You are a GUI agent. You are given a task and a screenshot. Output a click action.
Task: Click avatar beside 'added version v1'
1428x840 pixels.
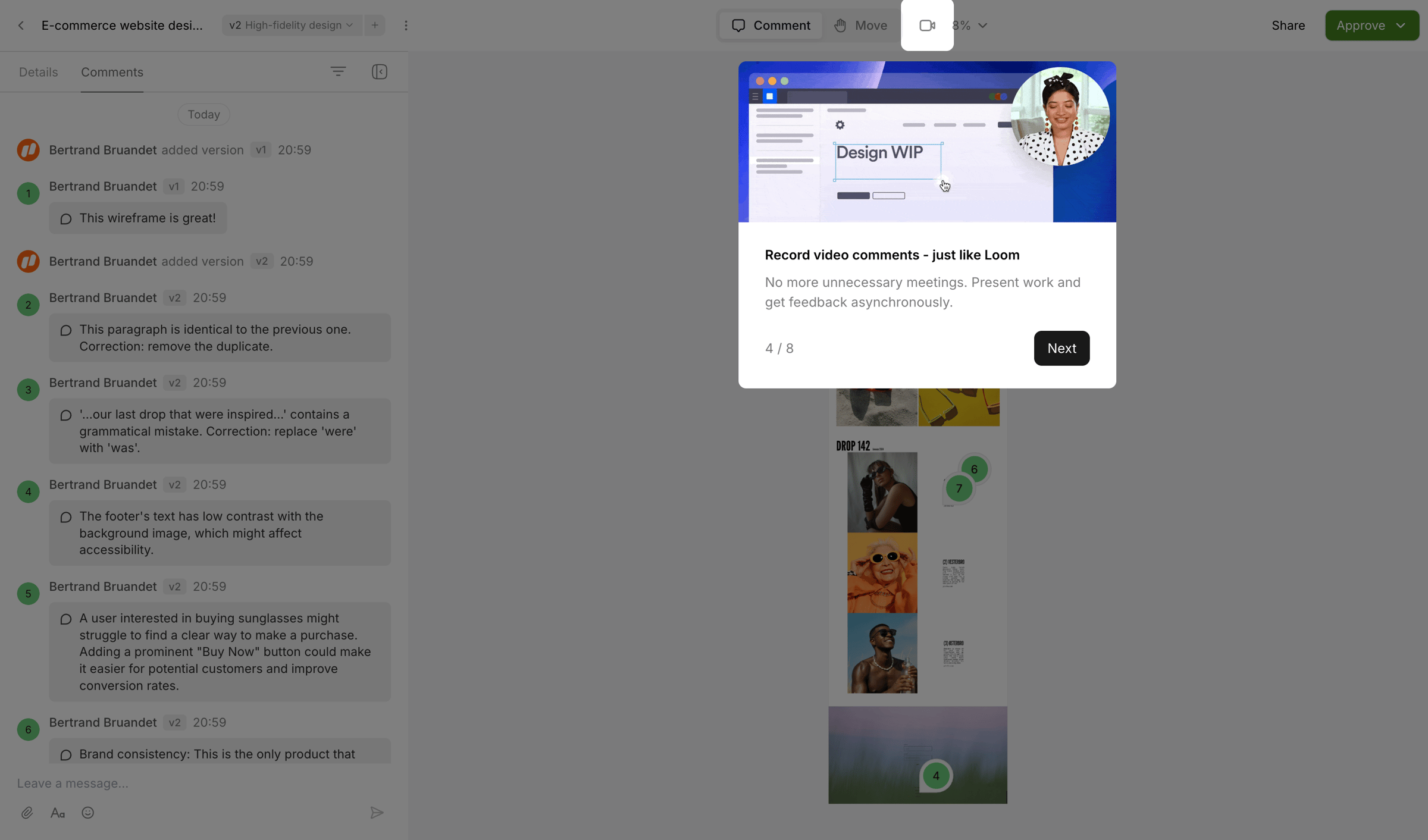pos(28,150)
